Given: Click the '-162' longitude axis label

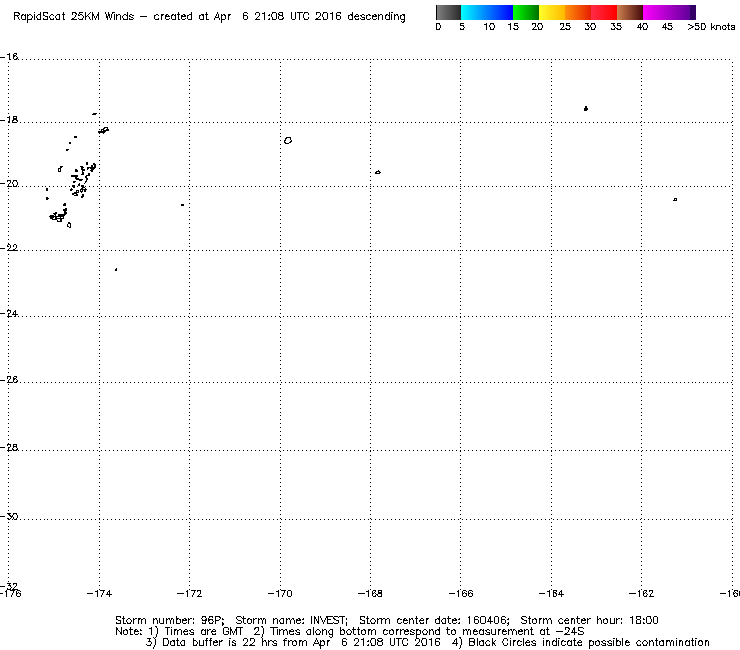Looking at the screenshot, I should [x=641, y=593].
